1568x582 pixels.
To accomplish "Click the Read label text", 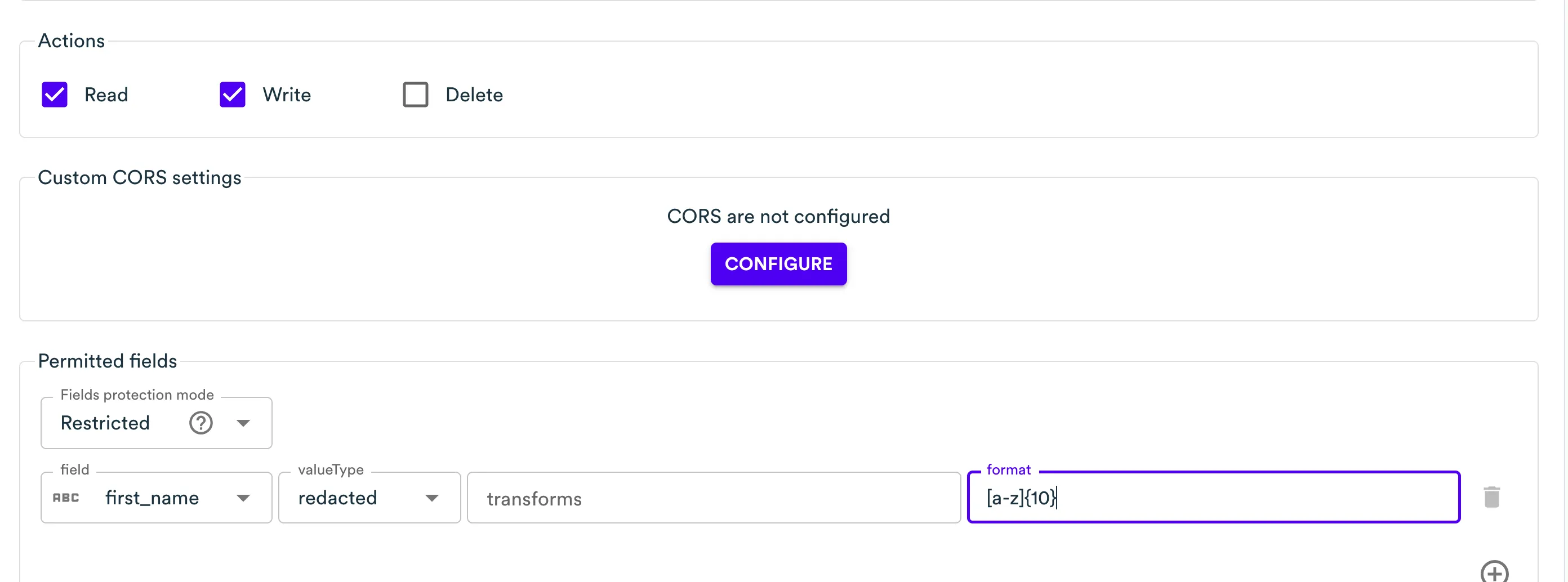I will [x=106, y=95].
